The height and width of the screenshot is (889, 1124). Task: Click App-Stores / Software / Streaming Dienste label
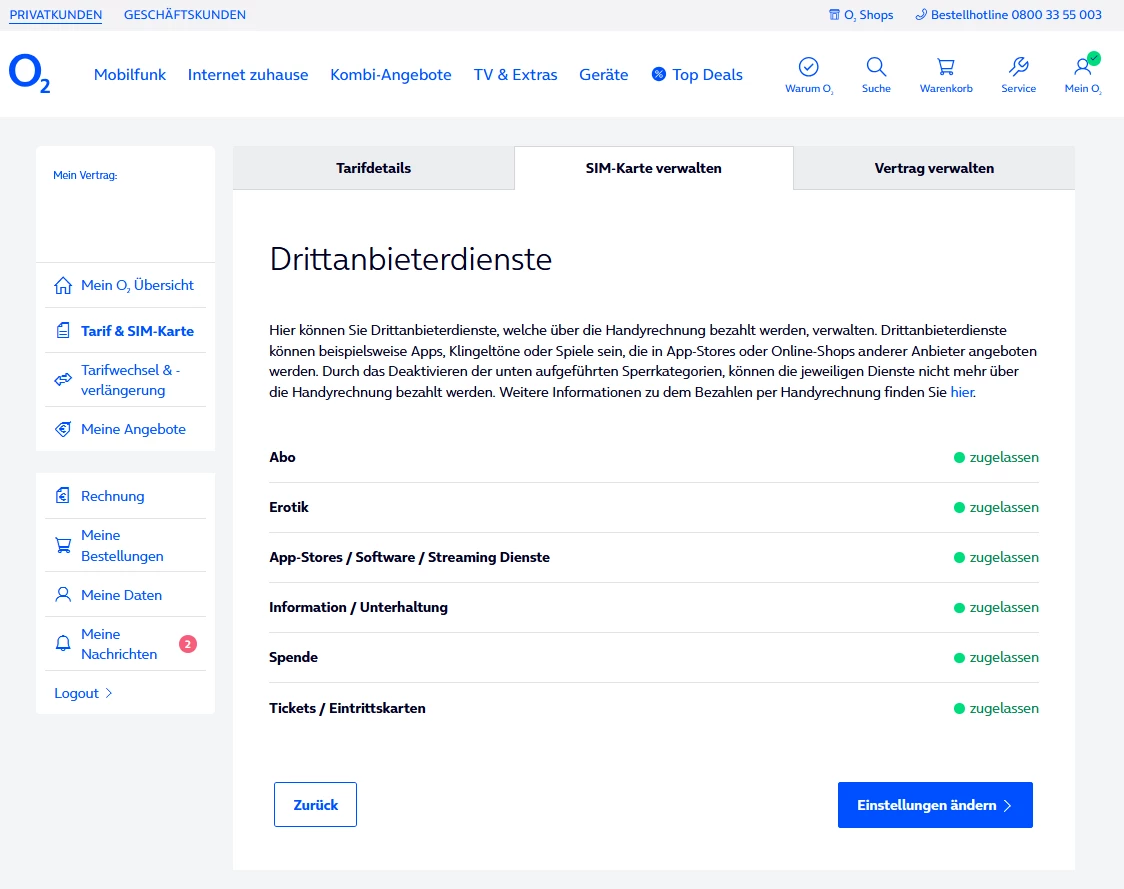[x=409, y=557]
